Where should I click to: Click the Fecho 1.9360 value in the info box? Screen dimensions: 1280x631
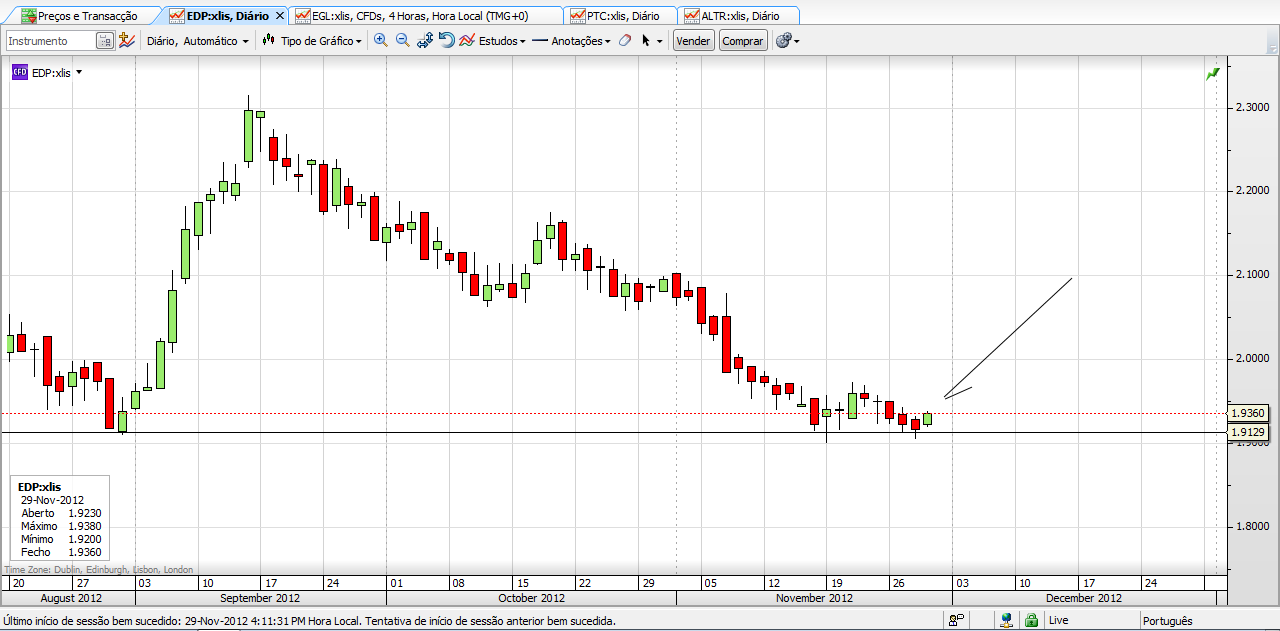coord(84,552)
